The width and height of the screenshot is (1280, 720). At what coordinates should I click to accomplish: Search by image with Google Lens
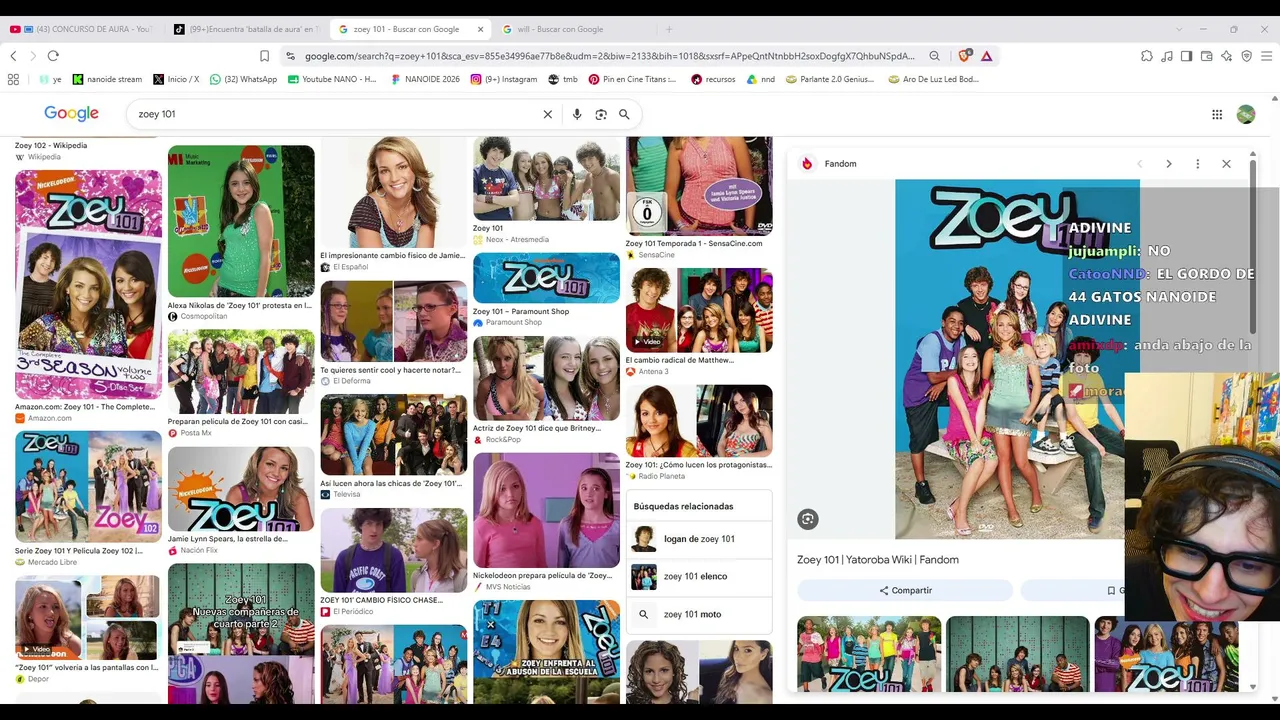click(601, 114)
